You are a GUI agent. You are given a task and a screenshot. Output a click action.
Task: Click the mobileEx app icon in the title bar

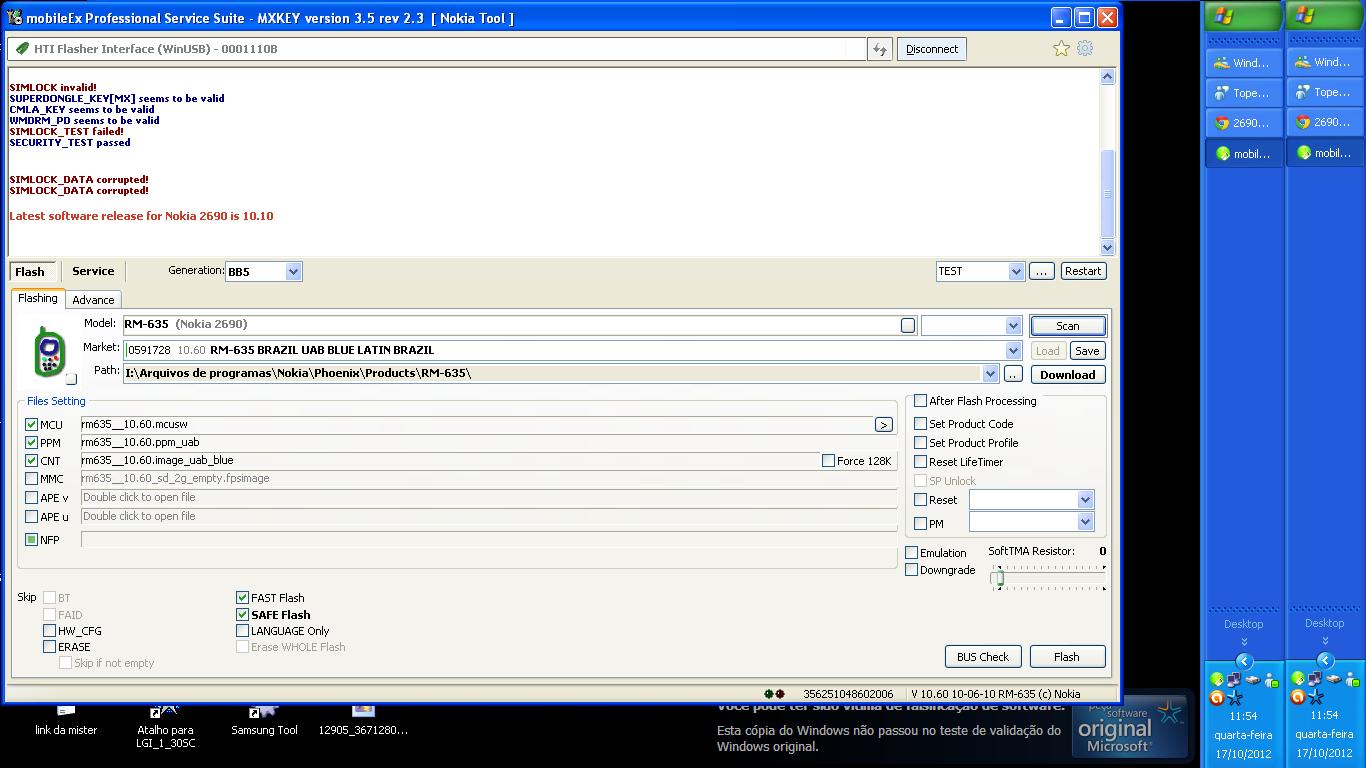click(15, 18)
